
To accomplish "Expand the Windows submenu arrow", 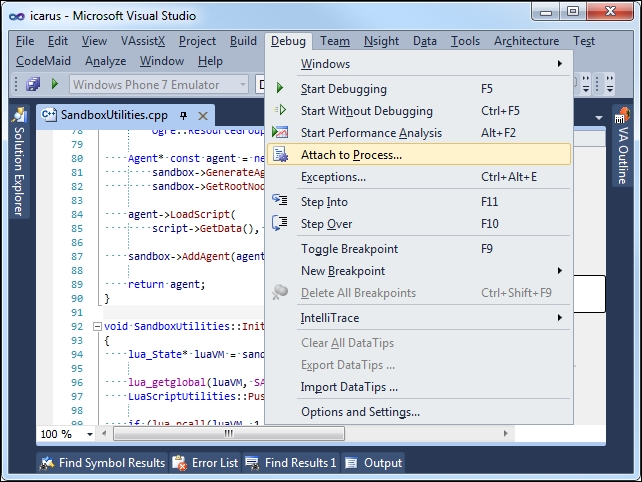I will coord(559,63).
